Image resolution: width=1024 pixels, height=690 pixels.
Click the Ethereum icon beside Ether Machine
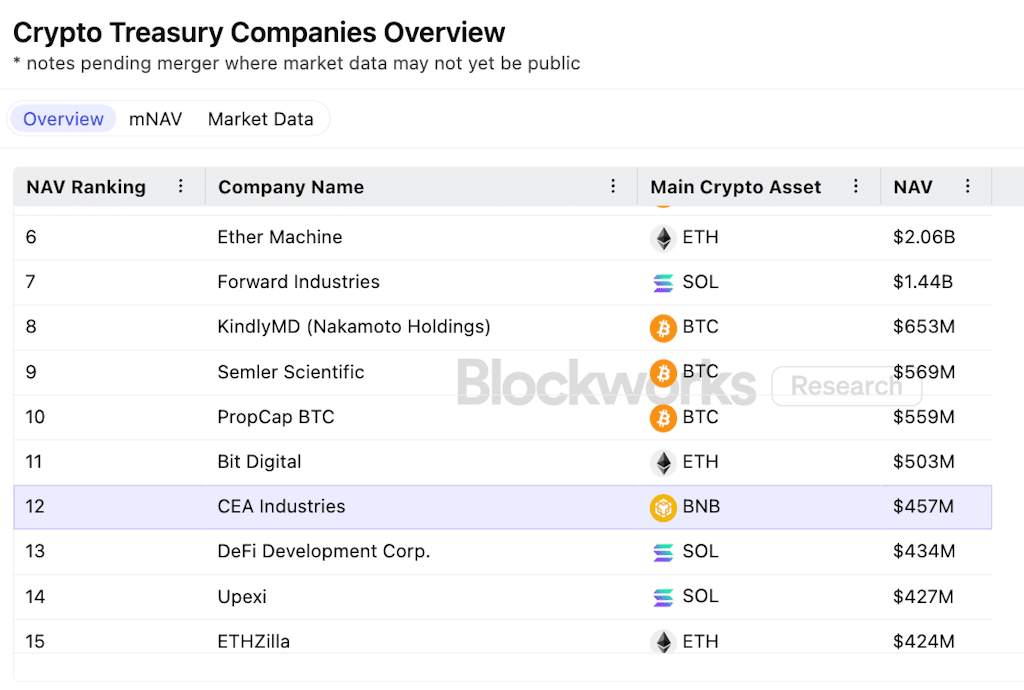click(662, 238)
